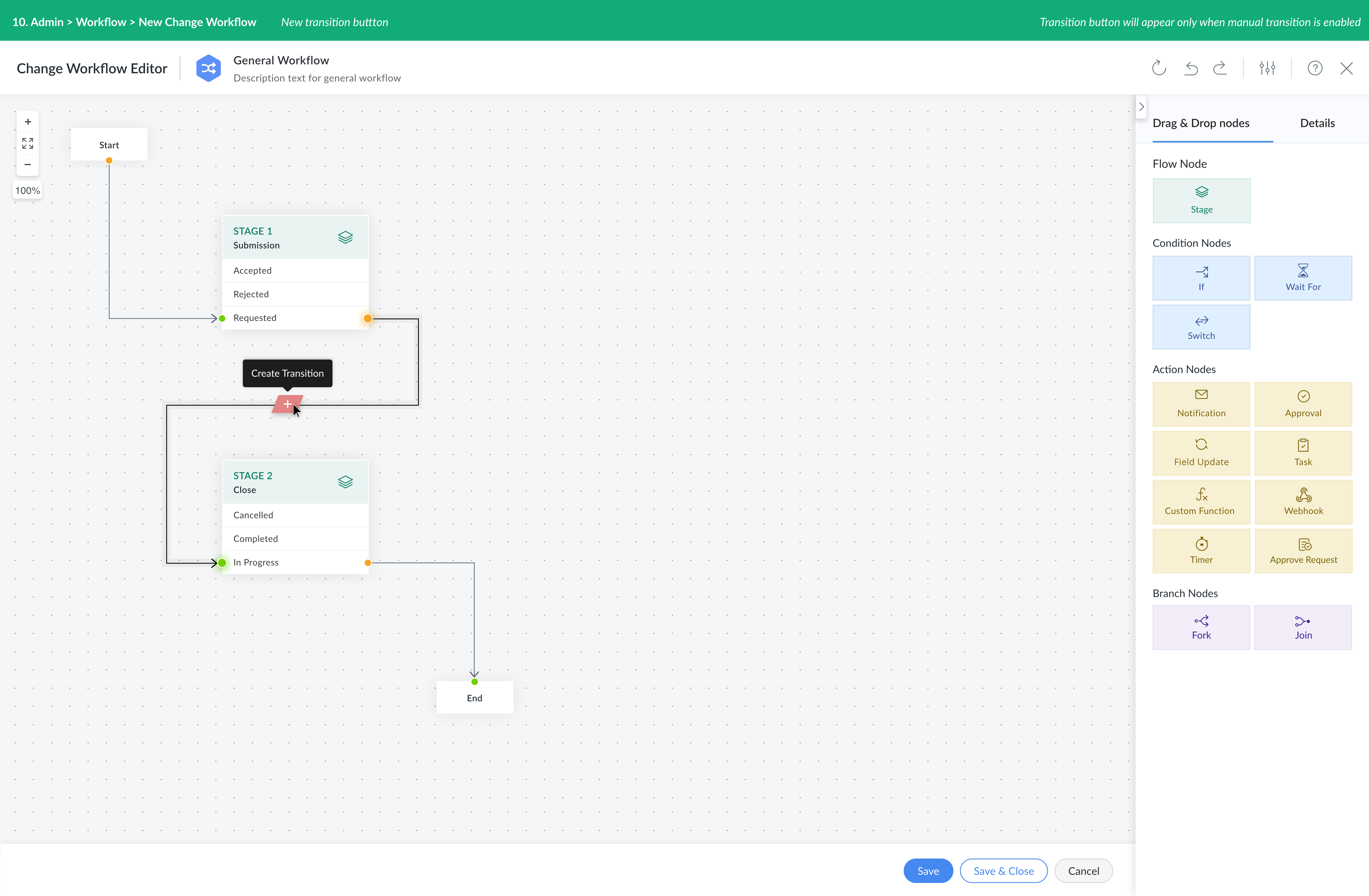Switch to Drag & Drop nodes tab
Image resolution: width=1369 pixels, height=896 pixels.
pyautogui.click(x=1201, y=123)
